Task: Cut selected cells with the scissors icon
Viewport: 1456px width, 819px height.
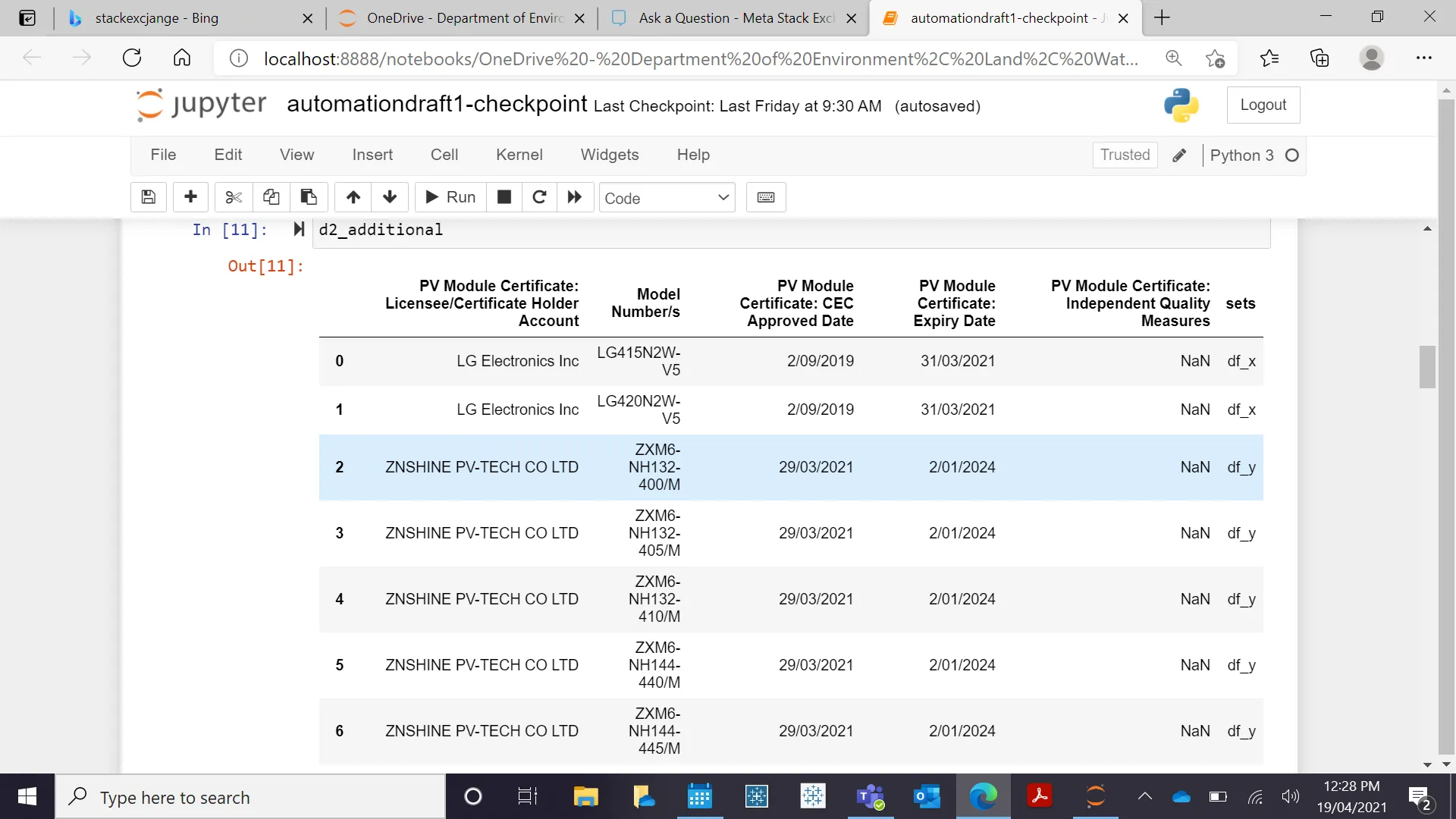Action: pyautogui.click(x=234, y=197)
